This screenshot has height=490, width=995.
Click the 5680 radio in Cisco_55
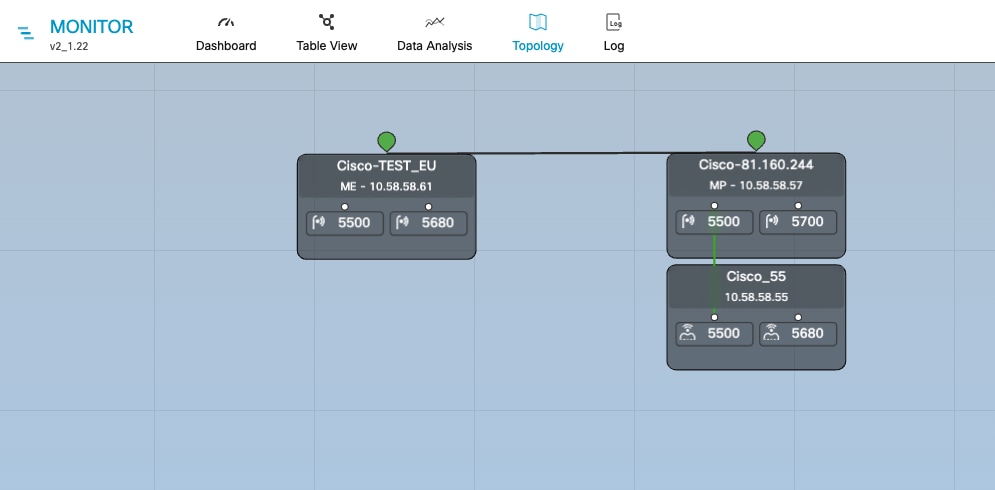pyautogui.click(x=798, y=334)
